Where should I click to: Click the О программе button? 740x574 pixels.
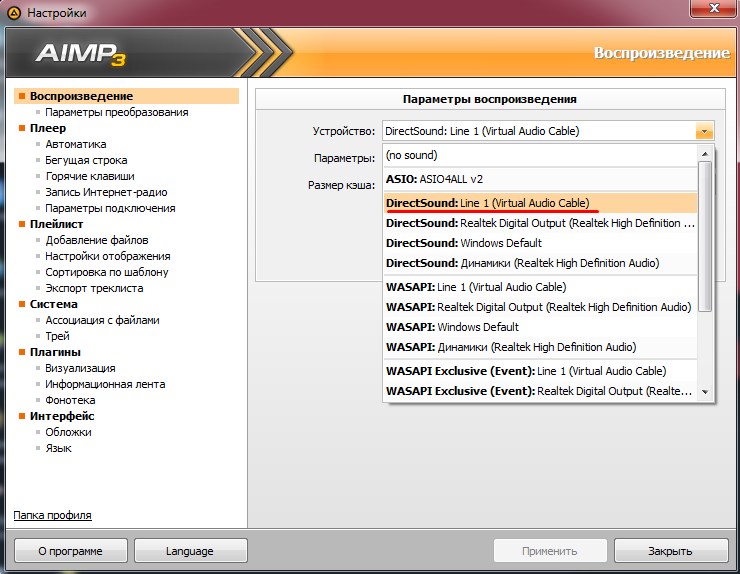(x=71, y=551)
